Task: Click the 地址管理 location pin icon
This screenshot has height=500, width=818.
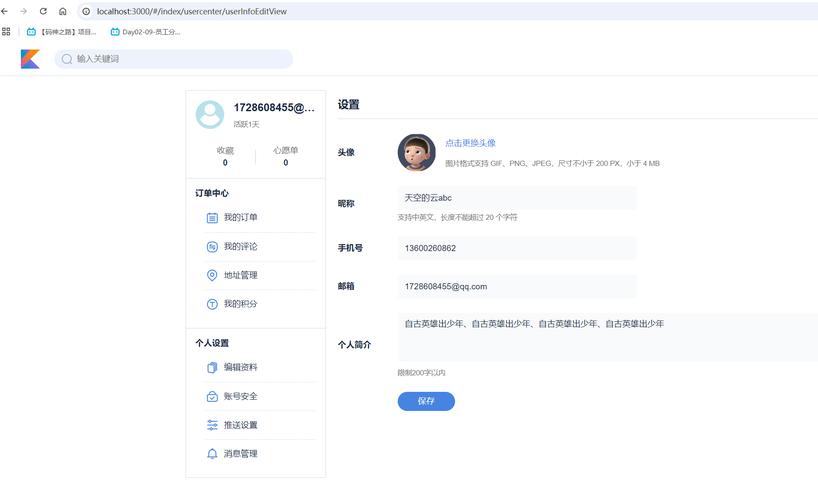Action: click(x=212, y=276)
